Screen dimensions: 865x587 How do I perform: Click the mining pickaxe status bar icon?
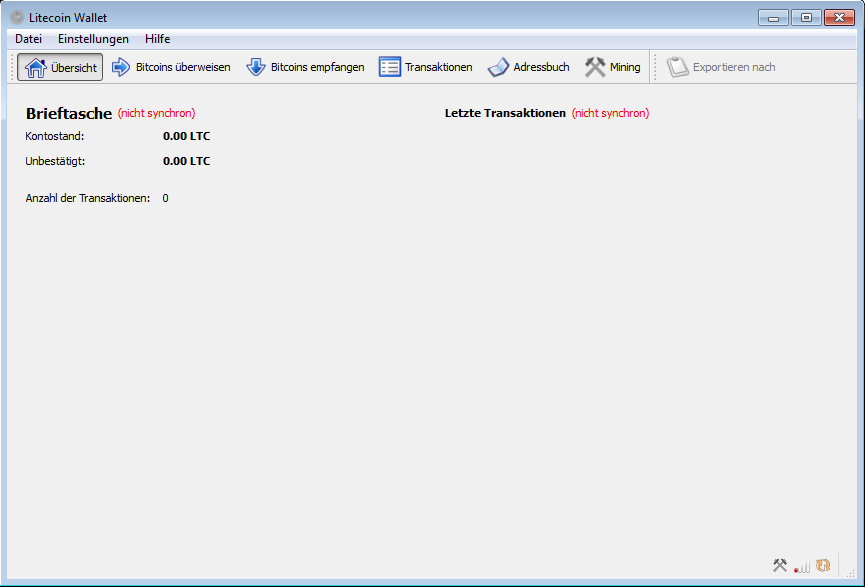[x=780, y=565]
